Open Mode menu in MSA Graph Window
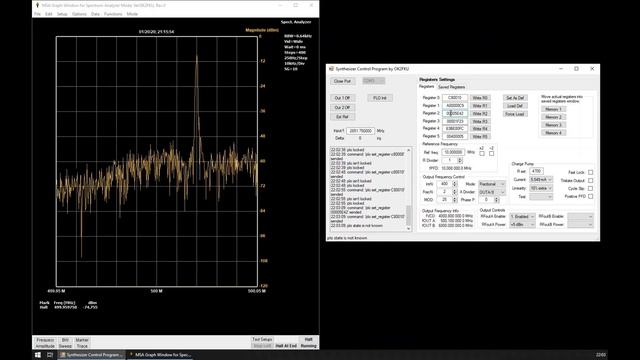 [132, 14]
